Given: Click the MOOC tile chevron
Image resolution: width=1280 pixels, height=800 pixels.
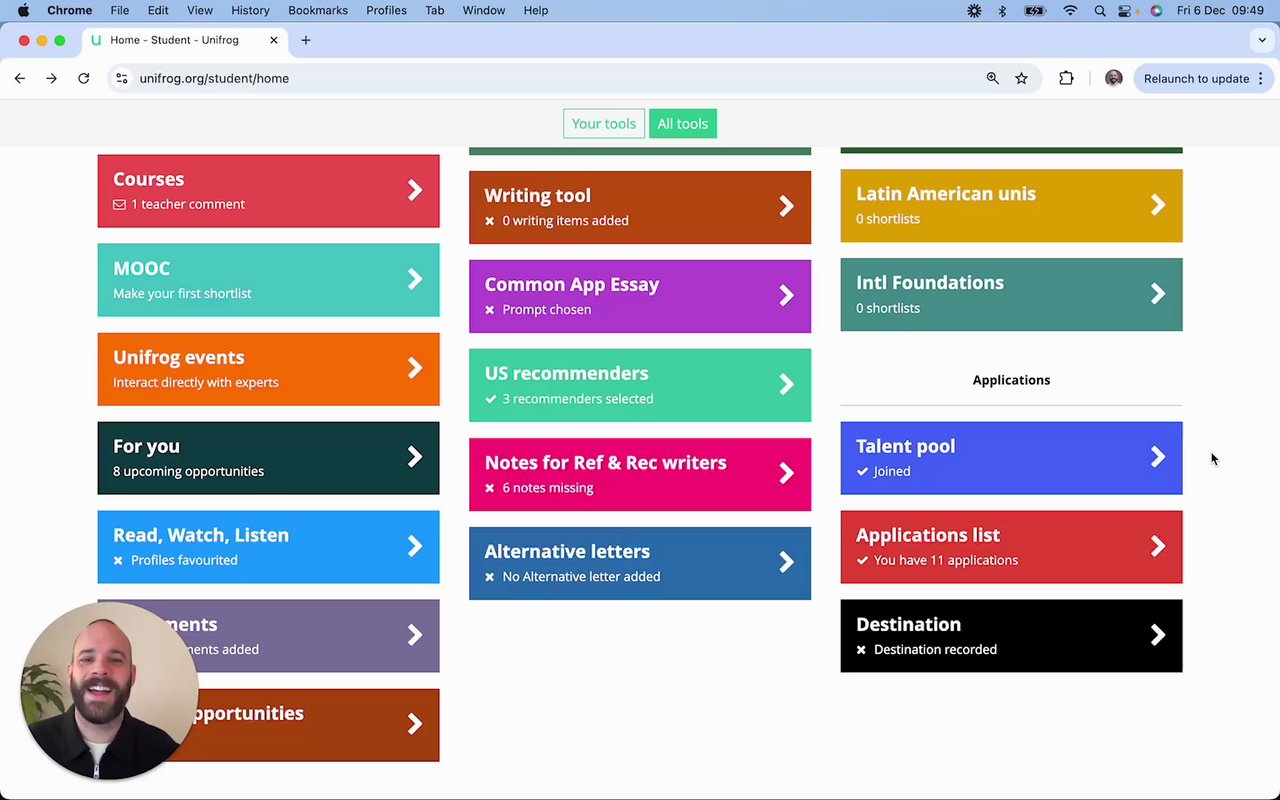Looking at the screenshot, I should [x=415, y=279].
